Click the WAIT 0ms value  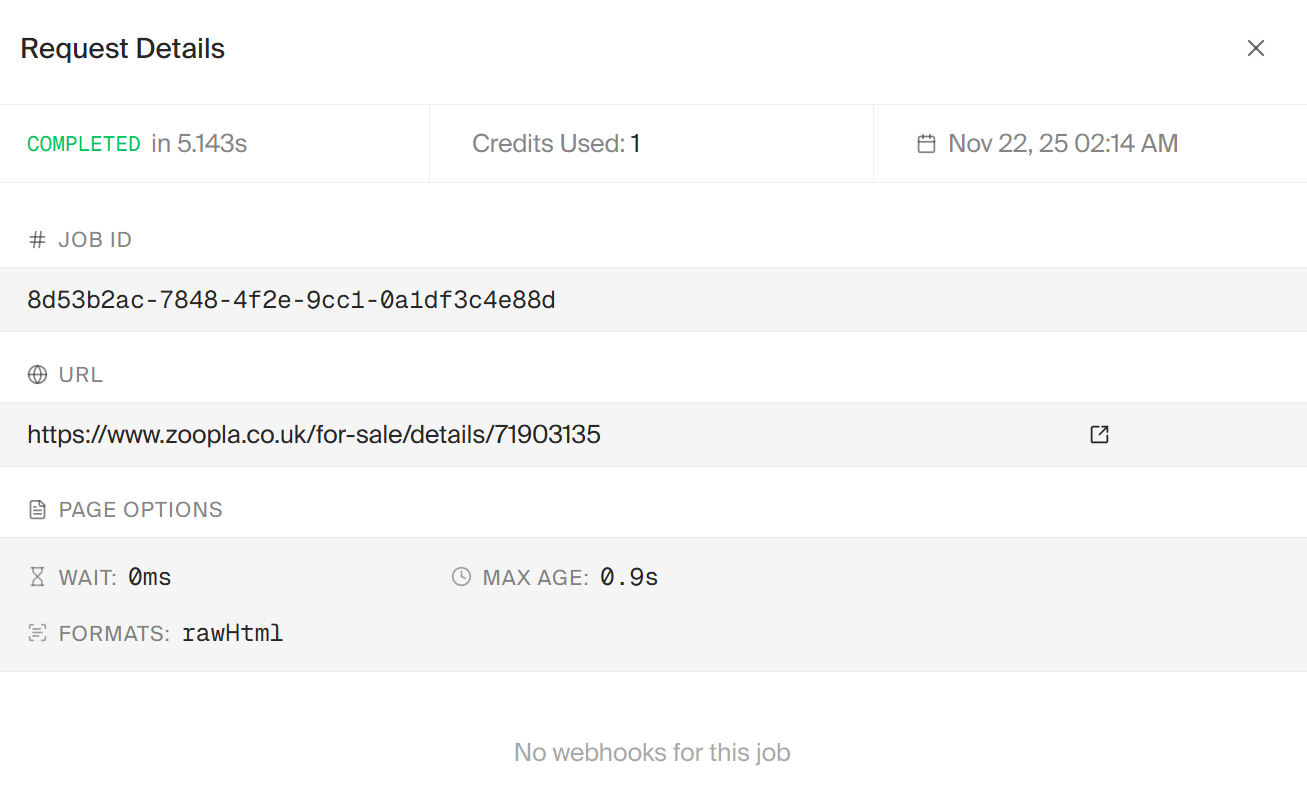[150, 576]
